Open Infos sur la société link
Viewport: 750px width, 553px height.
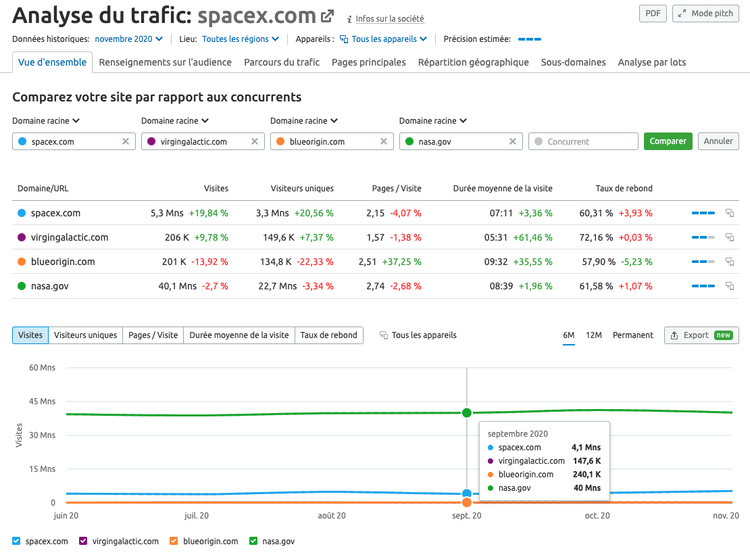(389, 19)
